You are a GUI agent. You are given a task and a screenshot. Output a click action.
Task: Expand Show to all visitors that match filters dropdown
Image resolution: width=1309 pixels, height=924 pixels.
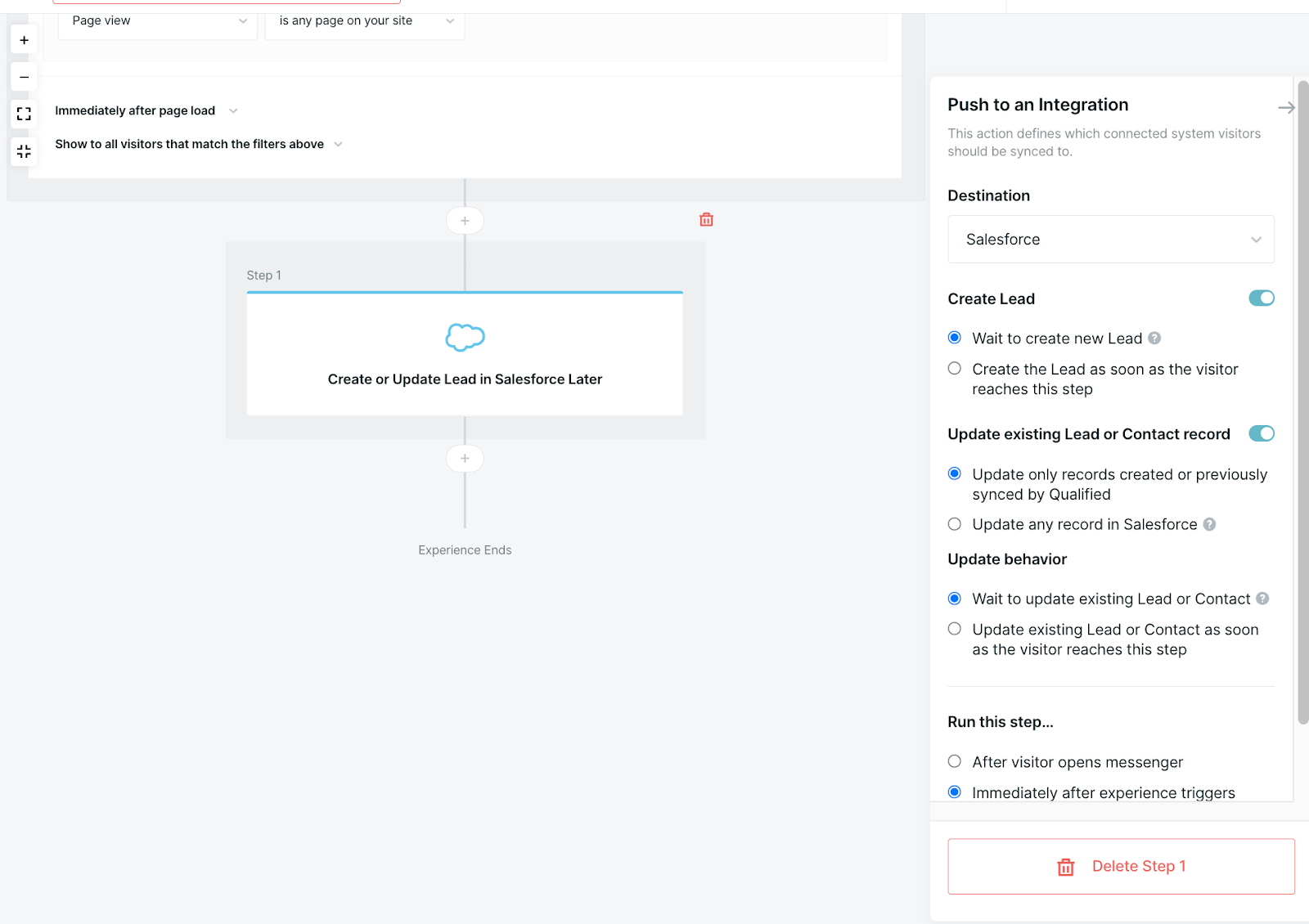(x=199, y=144)
